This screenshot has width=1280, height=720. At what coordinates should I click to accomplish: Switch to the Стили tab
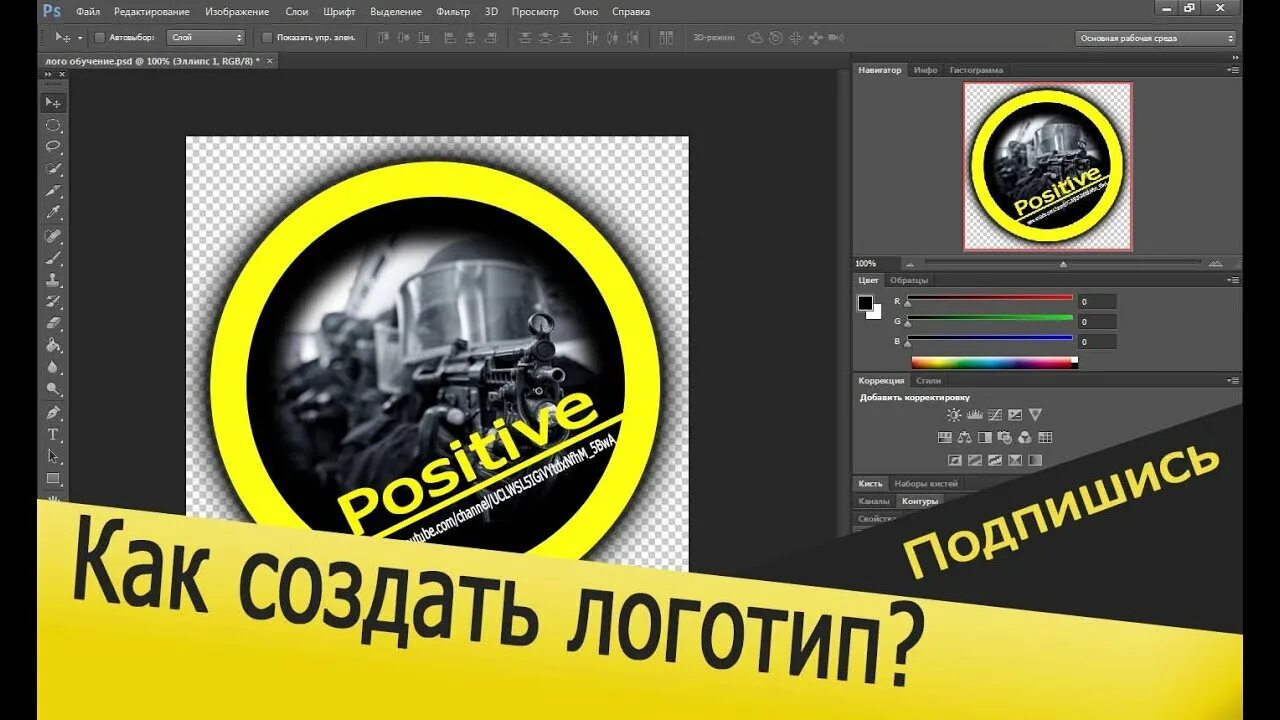click(x=928, y=380)
